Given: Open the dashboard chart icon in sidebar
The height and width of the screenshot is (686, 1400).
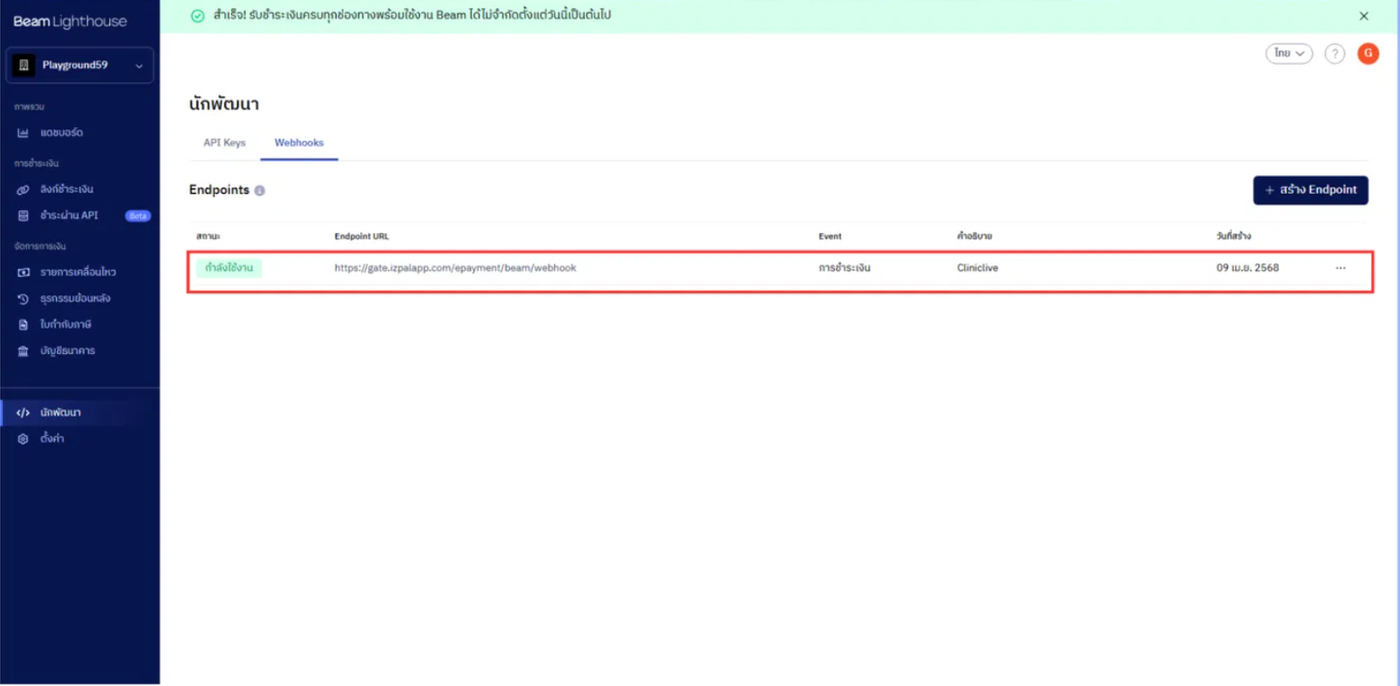Looking at the screenshot, I should [x=23, y=132].
